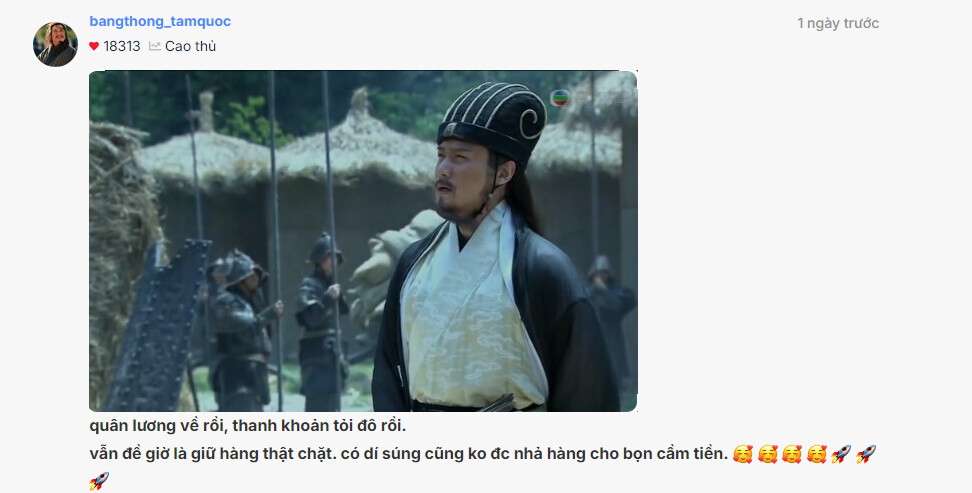Image resolution: width=972 pixels, height=493 pixels.
Task: Click the TVB logo watermark in image
Action: (560, 98)
